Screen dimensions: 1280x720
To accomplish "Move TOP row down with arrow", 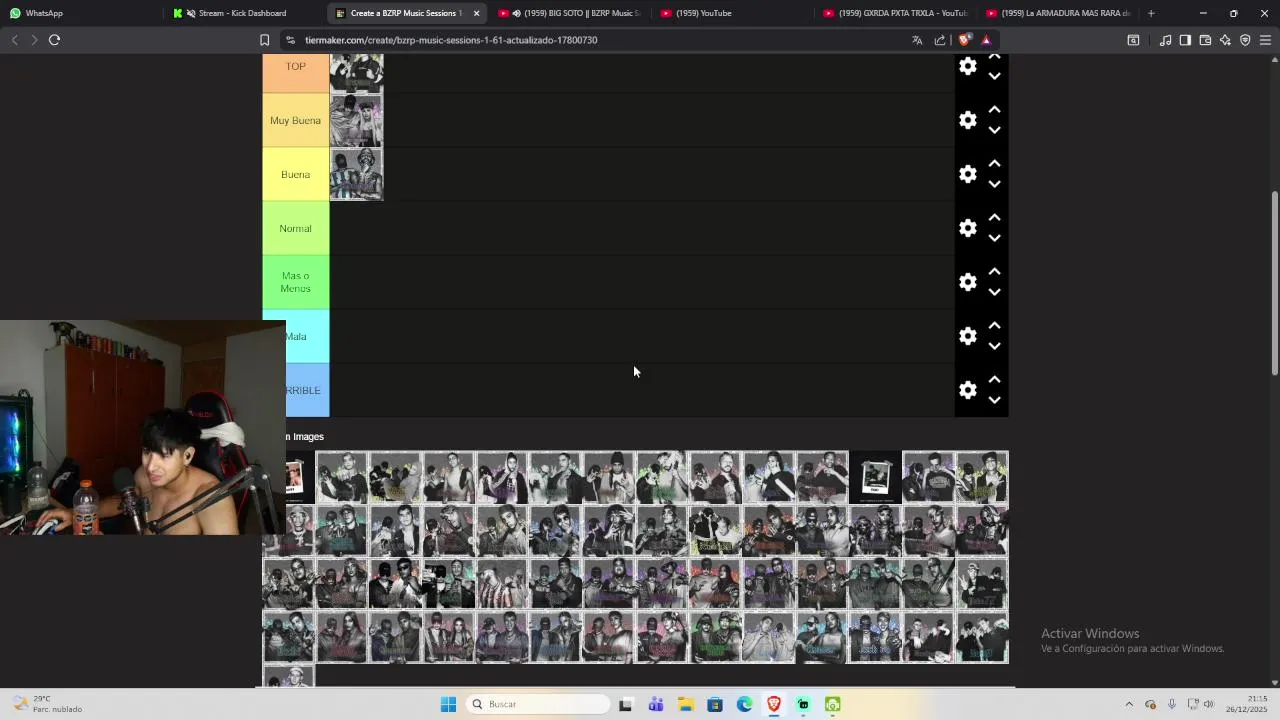I will click(994, 76).
